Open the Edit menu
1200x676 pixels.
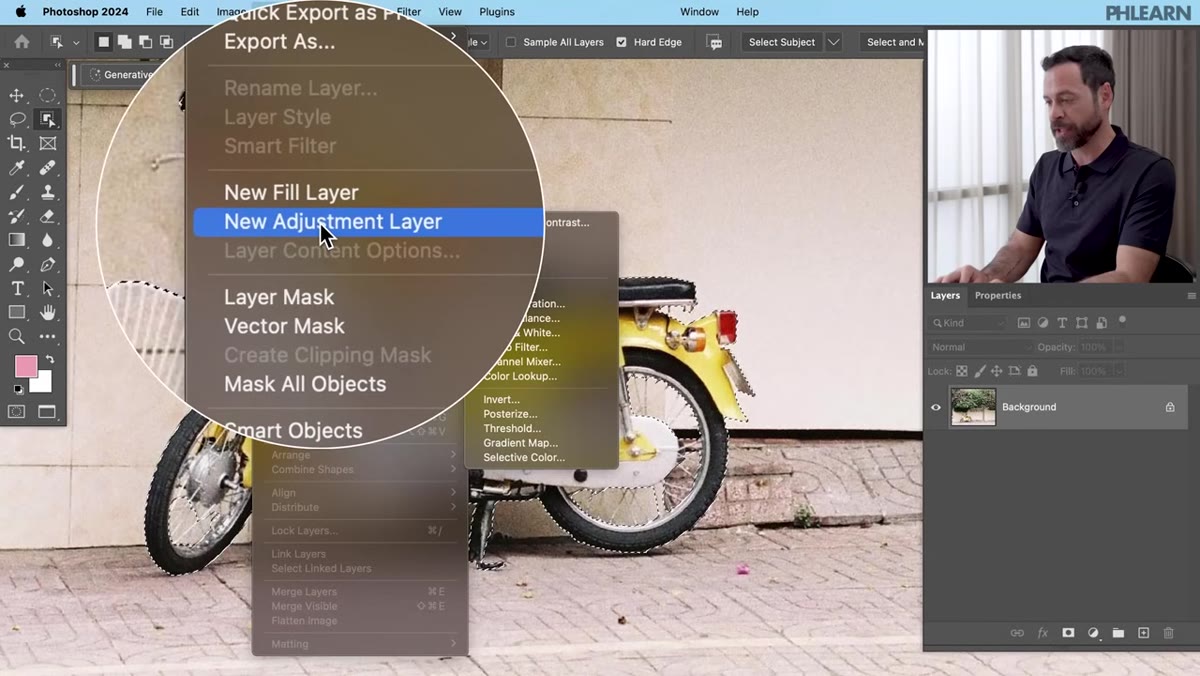pos(190,12)
